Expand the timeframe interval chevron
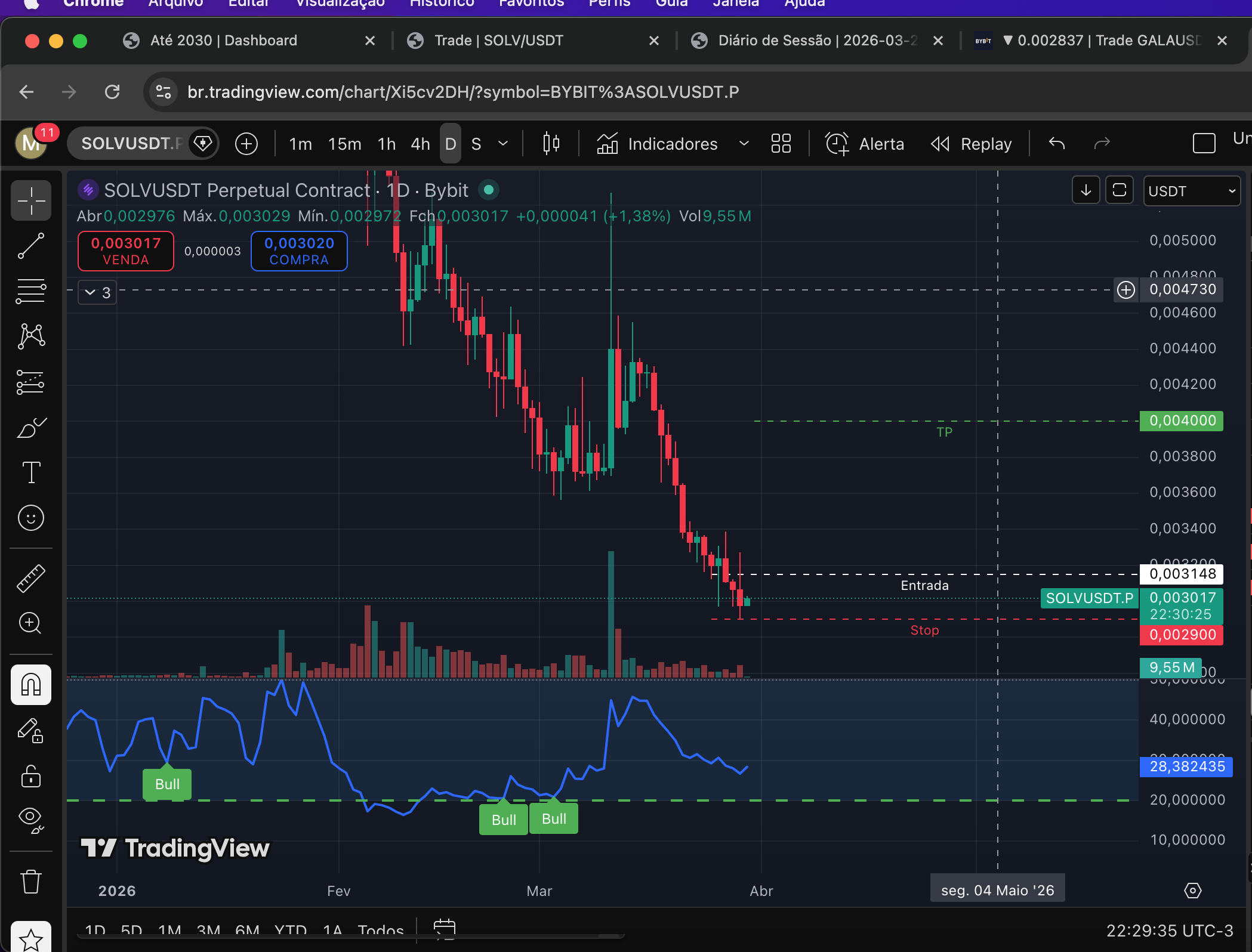1252x952 pixels. coord(503,144)
